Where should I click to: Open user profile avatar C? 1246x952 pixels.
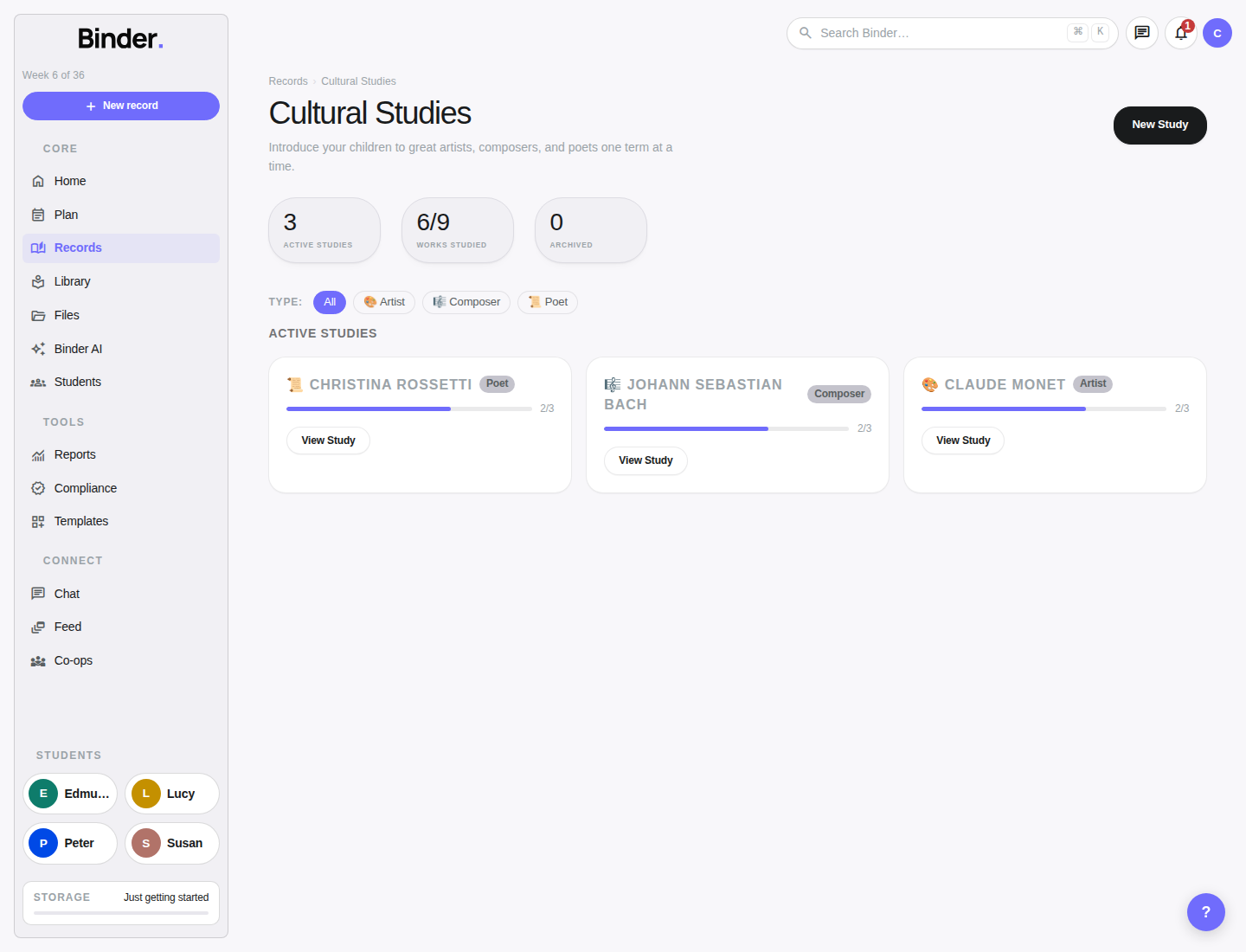coord(1217,33)
